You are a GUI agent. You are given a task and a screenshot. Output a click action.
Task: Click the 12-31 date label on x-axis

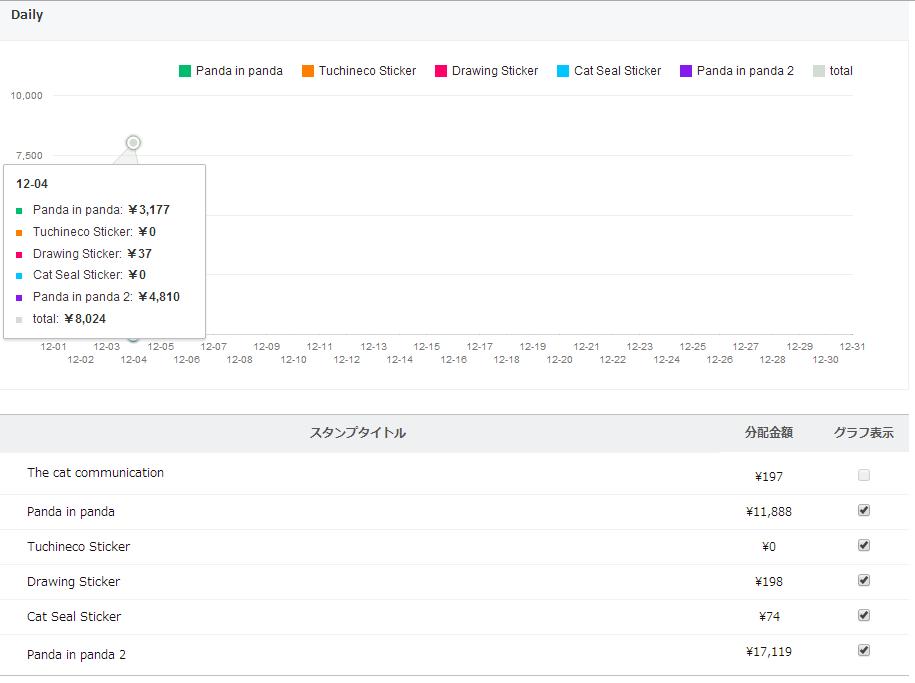tap(852, 346)
